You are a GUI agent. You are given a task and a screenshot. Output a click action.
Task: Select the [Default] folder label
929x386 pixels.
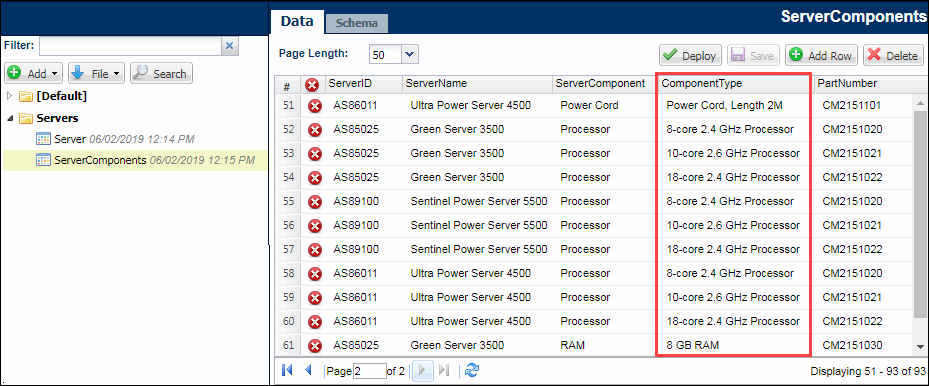tap(61, 96)
